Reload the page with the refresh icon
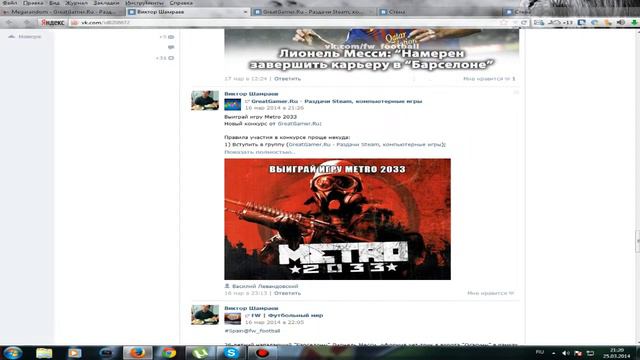Screen dimensions: 640x360 coord(524,22)
